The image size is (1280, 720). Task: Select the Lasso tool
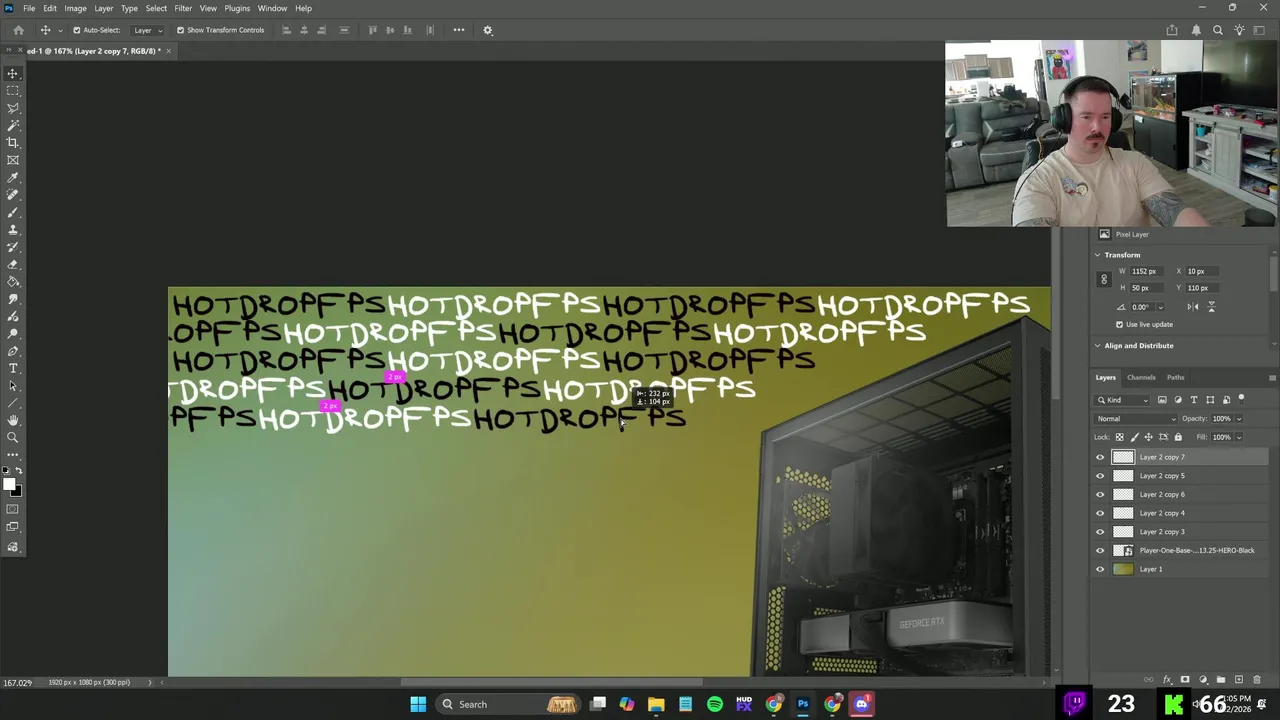point(13,108)
